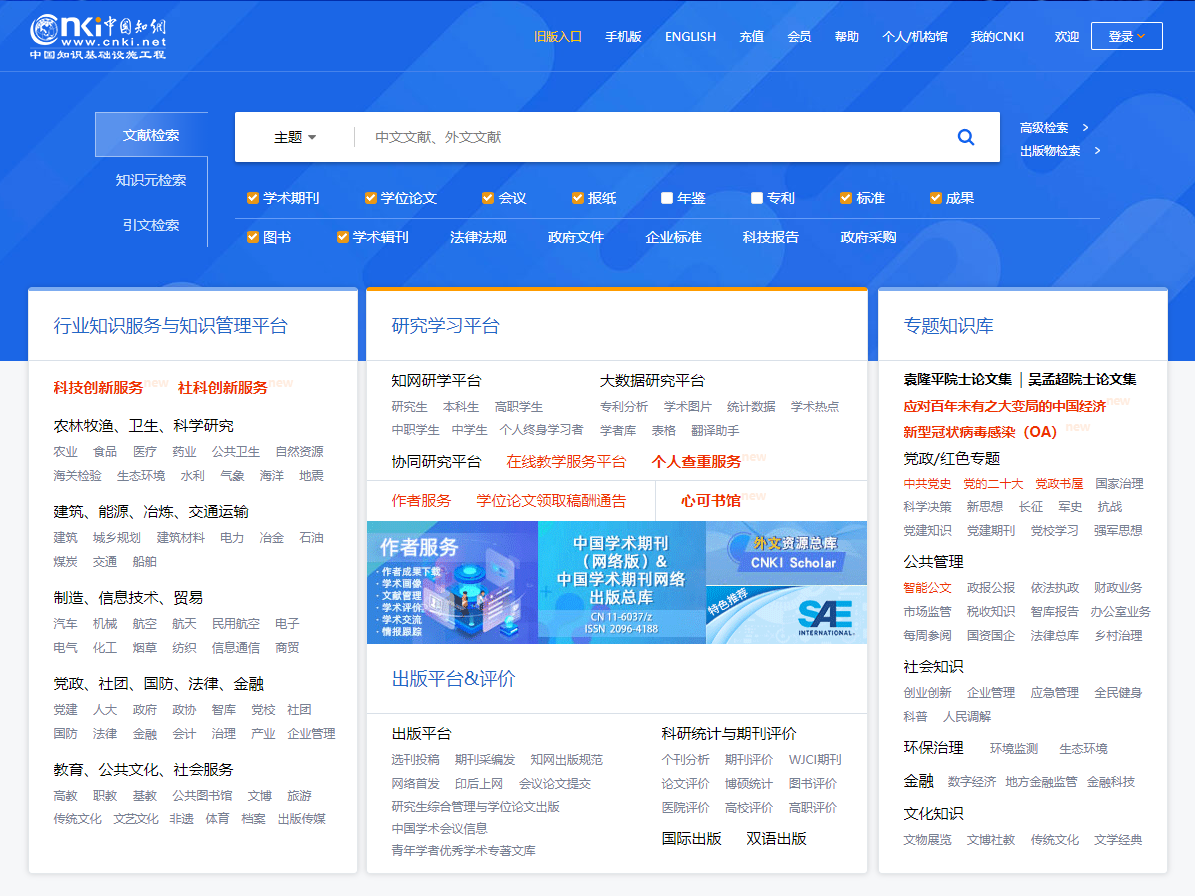The width and height of the screenshot is (1195, 896).
Task: Open 智能公文 link
Action: (x=927, y=587)
